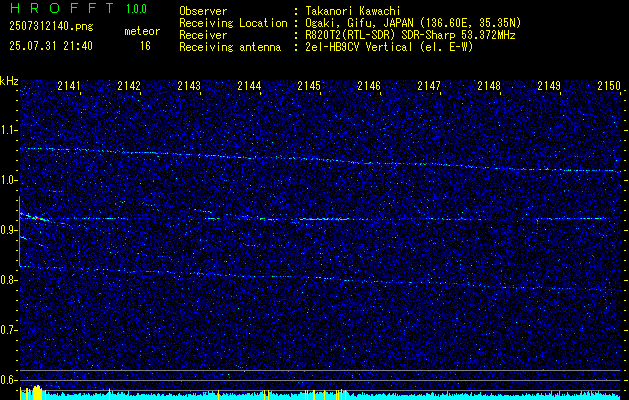Click the R820T2(RTL-SDR) receiver details

(x=410, y=35)
